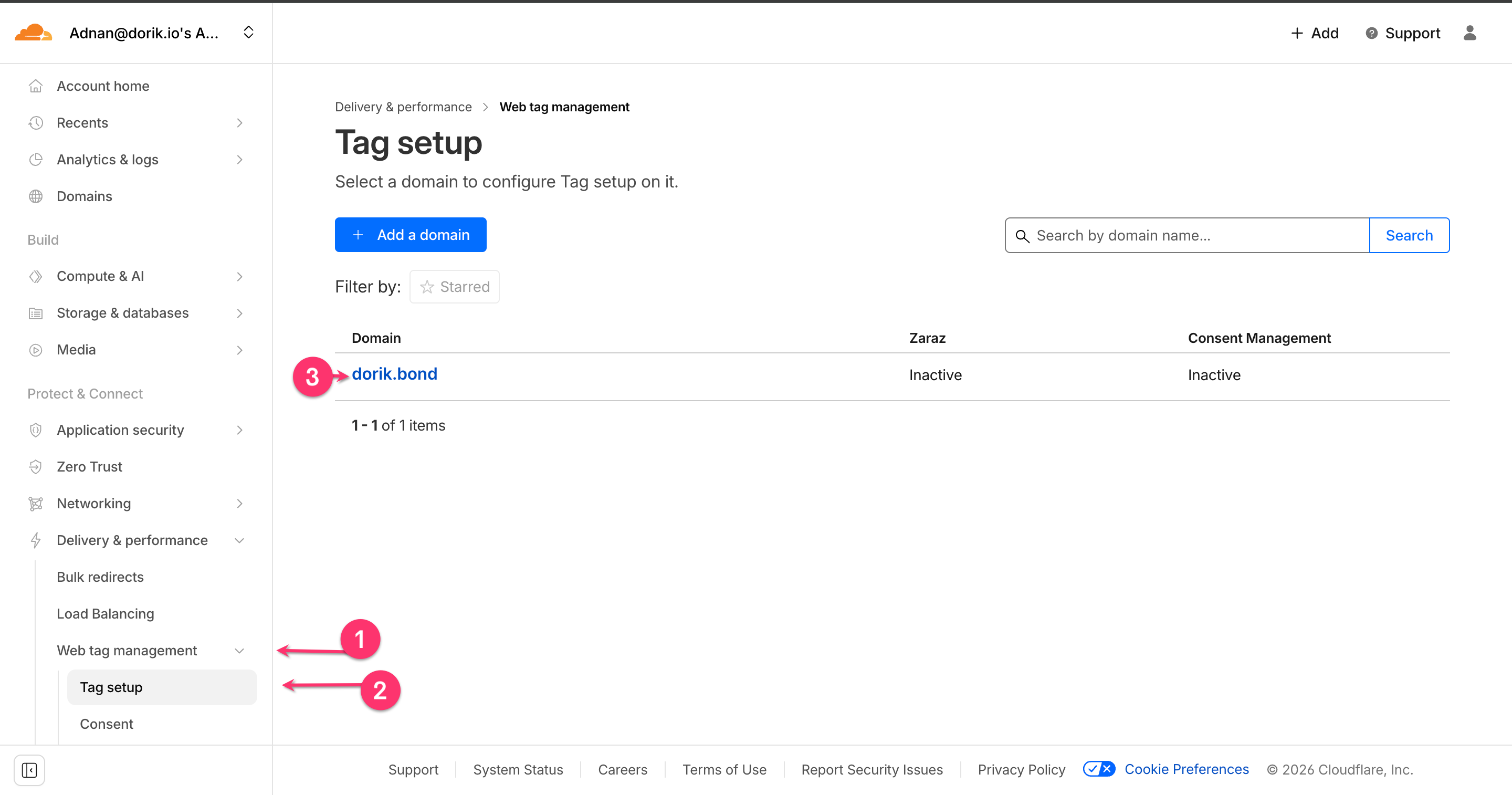Click the Domains globe icon
This screenshot has width=1512, height=795.
tap(36, 196)
